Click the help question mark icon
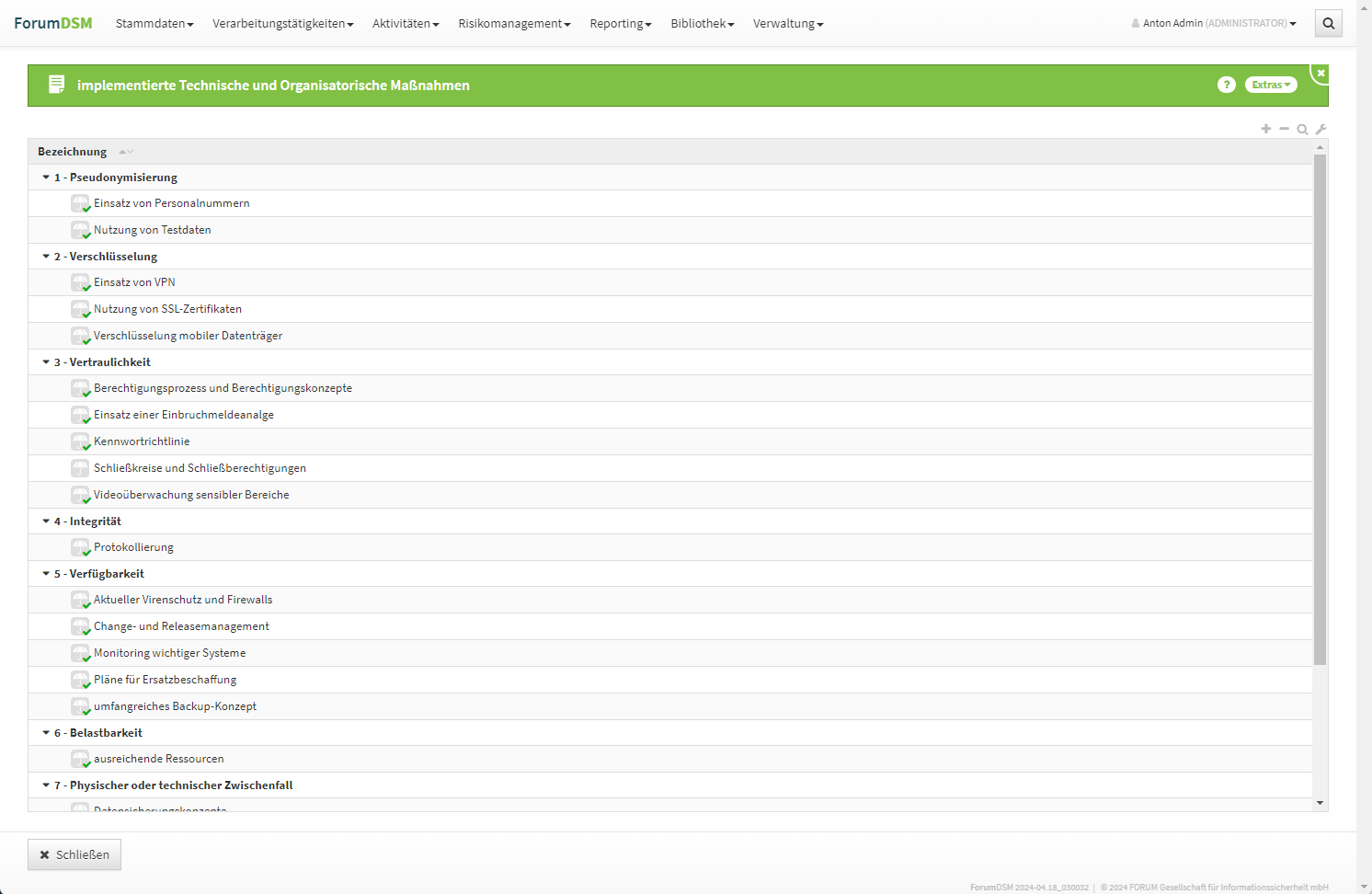 1226,85
